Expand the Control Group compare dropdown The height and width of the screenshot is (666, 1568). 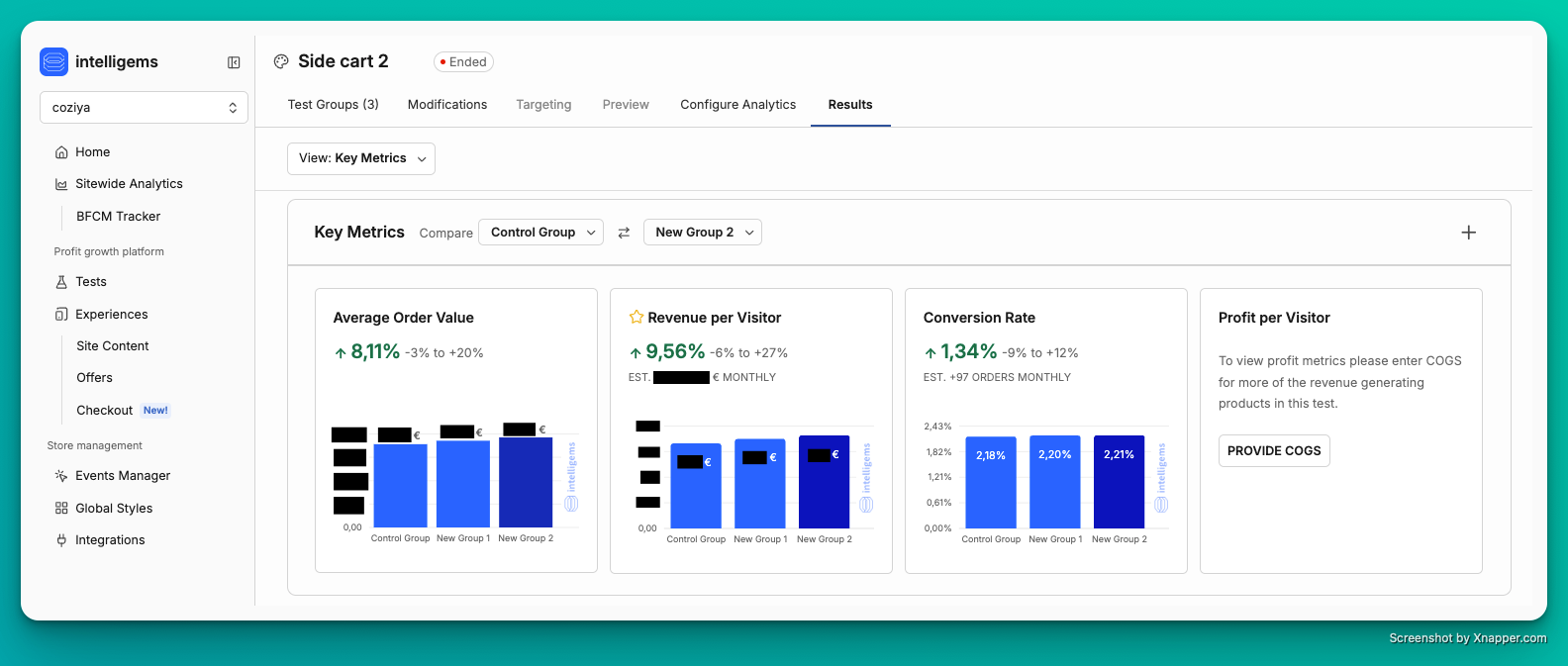(x=540, y=233)
